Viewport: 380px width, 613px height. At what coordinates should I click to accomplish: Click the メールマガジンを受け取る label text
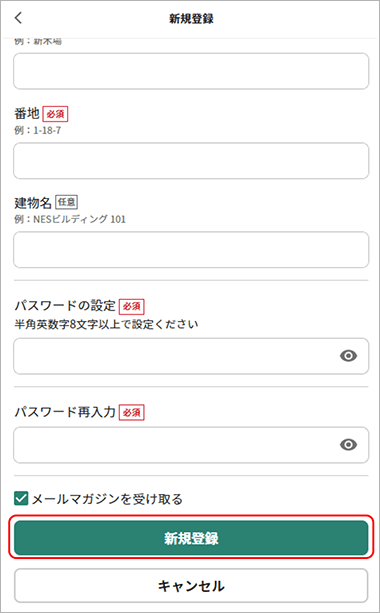(x=107, y=499)
